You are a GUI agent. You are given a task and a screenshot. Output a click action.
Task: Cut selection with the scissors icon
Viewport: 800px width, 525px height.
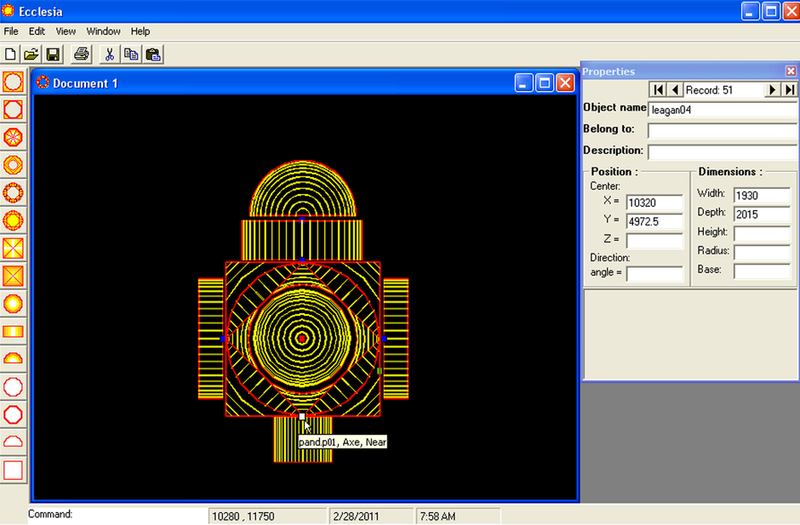[x=110, y=54]
